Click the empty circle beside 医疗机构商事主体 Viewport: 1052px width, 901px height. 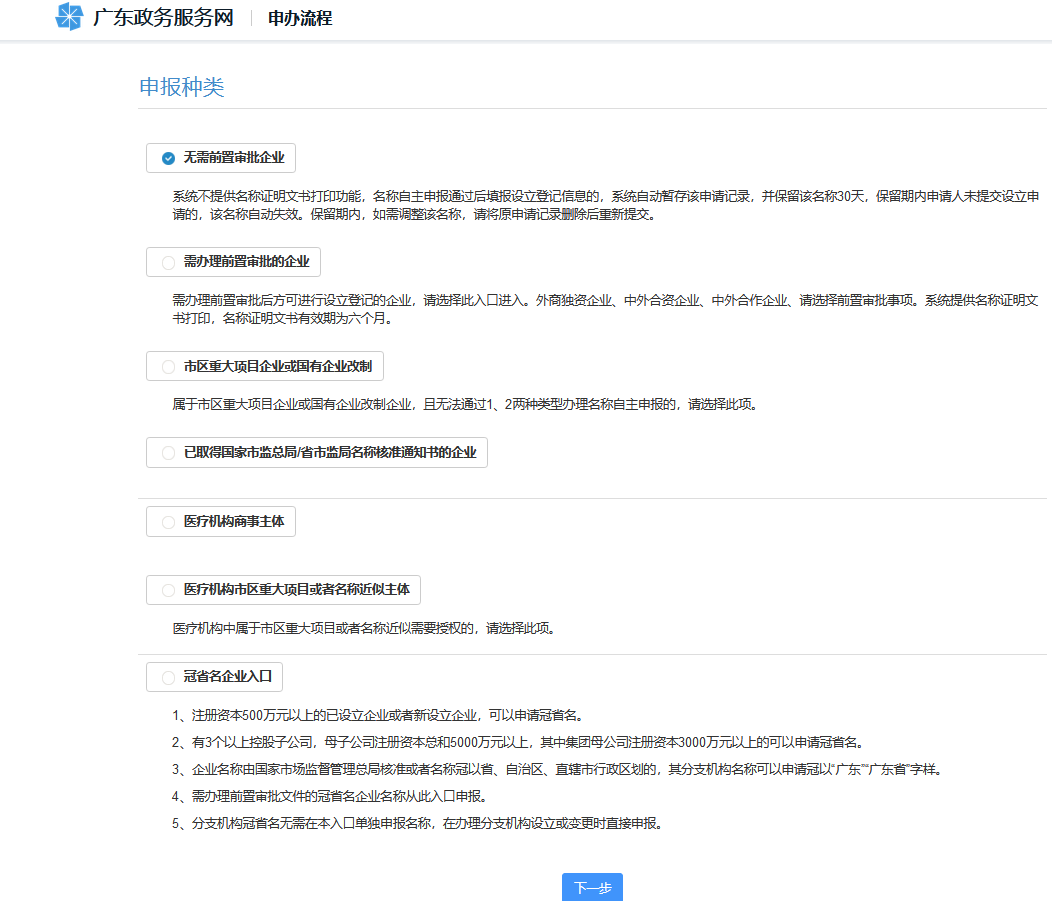point(166,521)
